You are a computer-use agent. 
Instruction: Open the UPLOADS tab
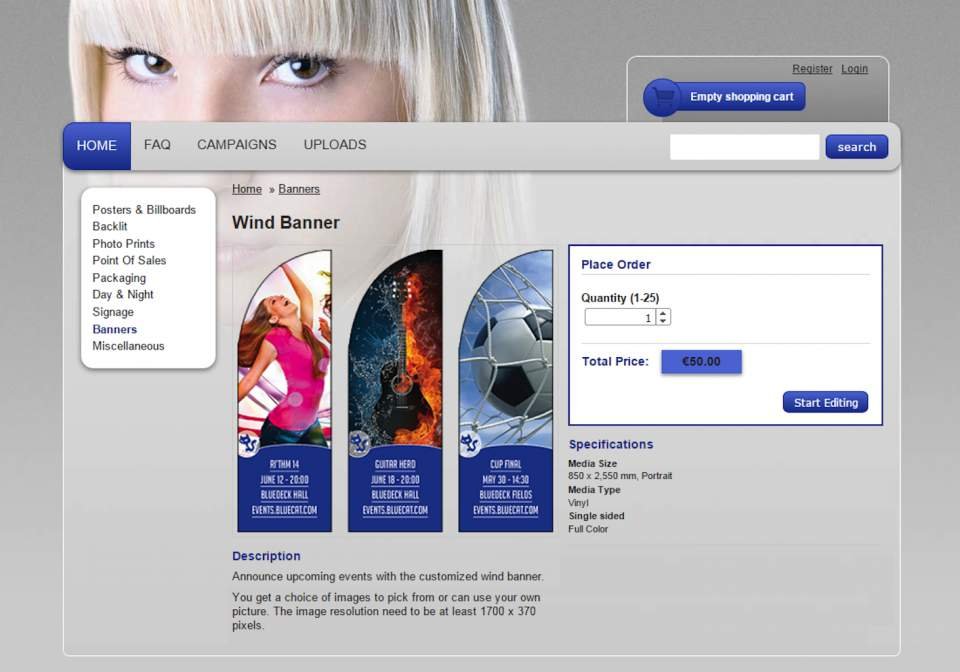[x=334, y=145]
